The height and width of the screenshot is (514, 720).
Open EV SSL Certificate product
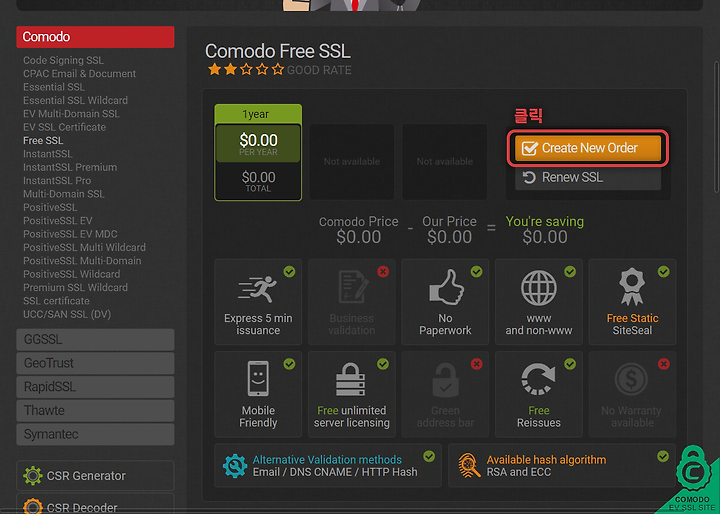[x=64, y=127]
